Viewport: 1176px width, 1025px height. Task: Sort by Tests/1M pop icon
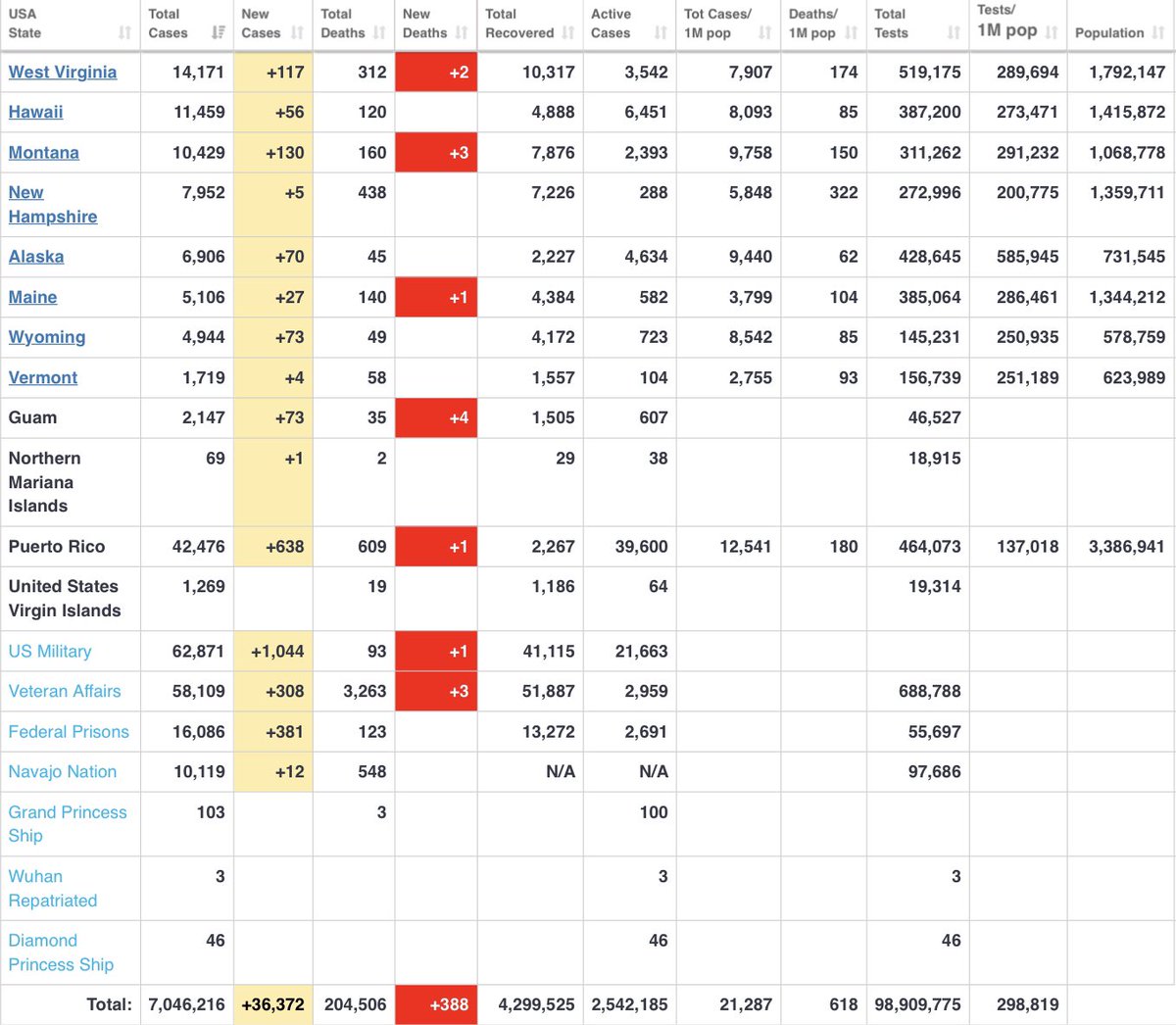click(1052, 32)
